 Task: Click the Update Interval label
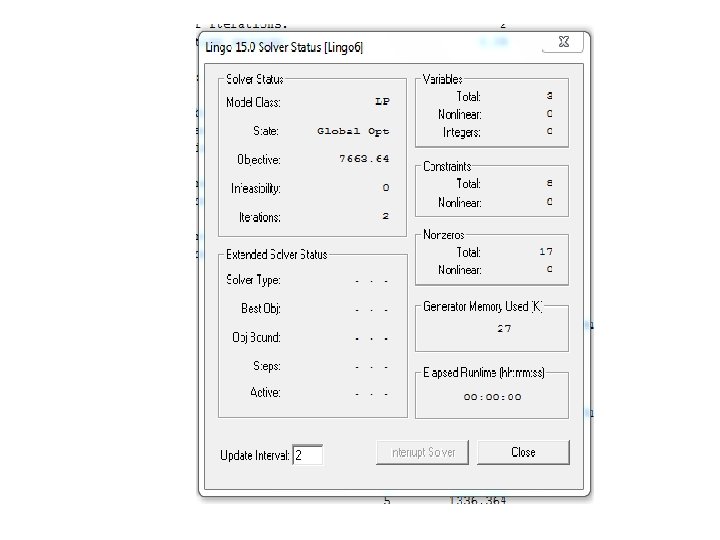pyautogui.click(x=254, y=455)
